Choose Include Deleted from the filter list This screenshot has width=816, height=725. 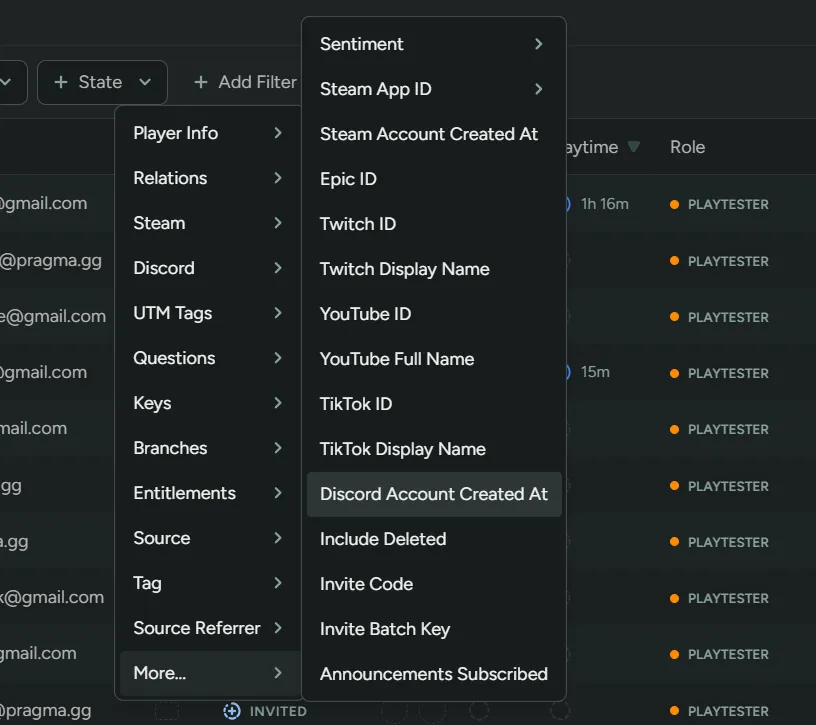383,539
